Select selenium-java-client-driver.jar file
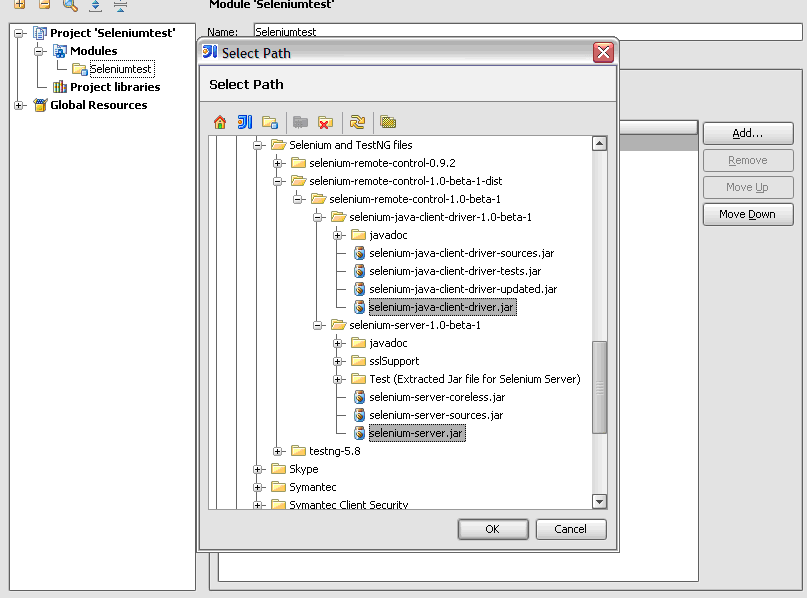 click(442, 307)
